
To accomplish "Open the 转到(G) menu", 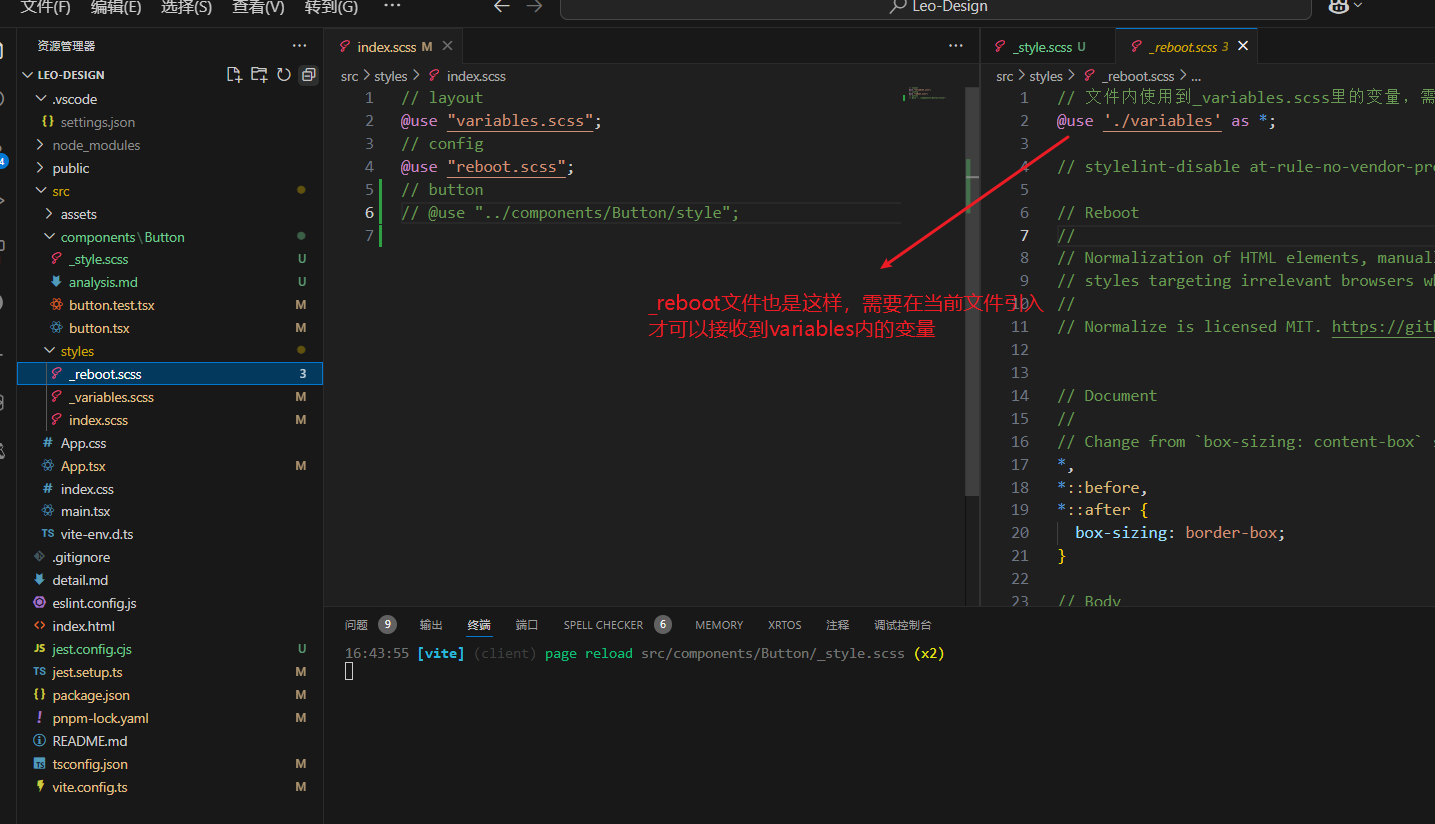I will tap(331, 7).
